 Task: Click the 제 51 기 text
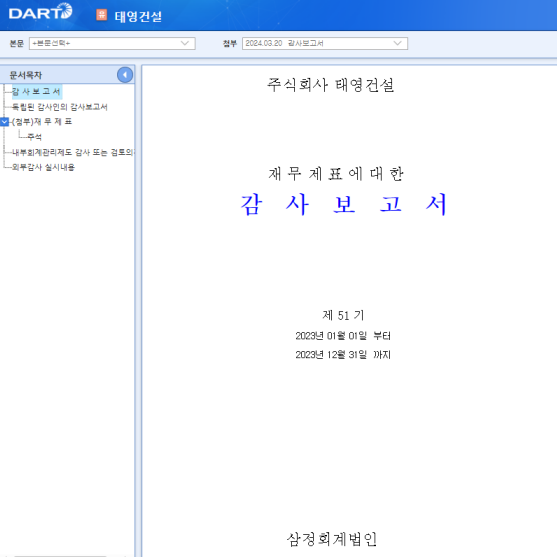[x=343, y=315]
